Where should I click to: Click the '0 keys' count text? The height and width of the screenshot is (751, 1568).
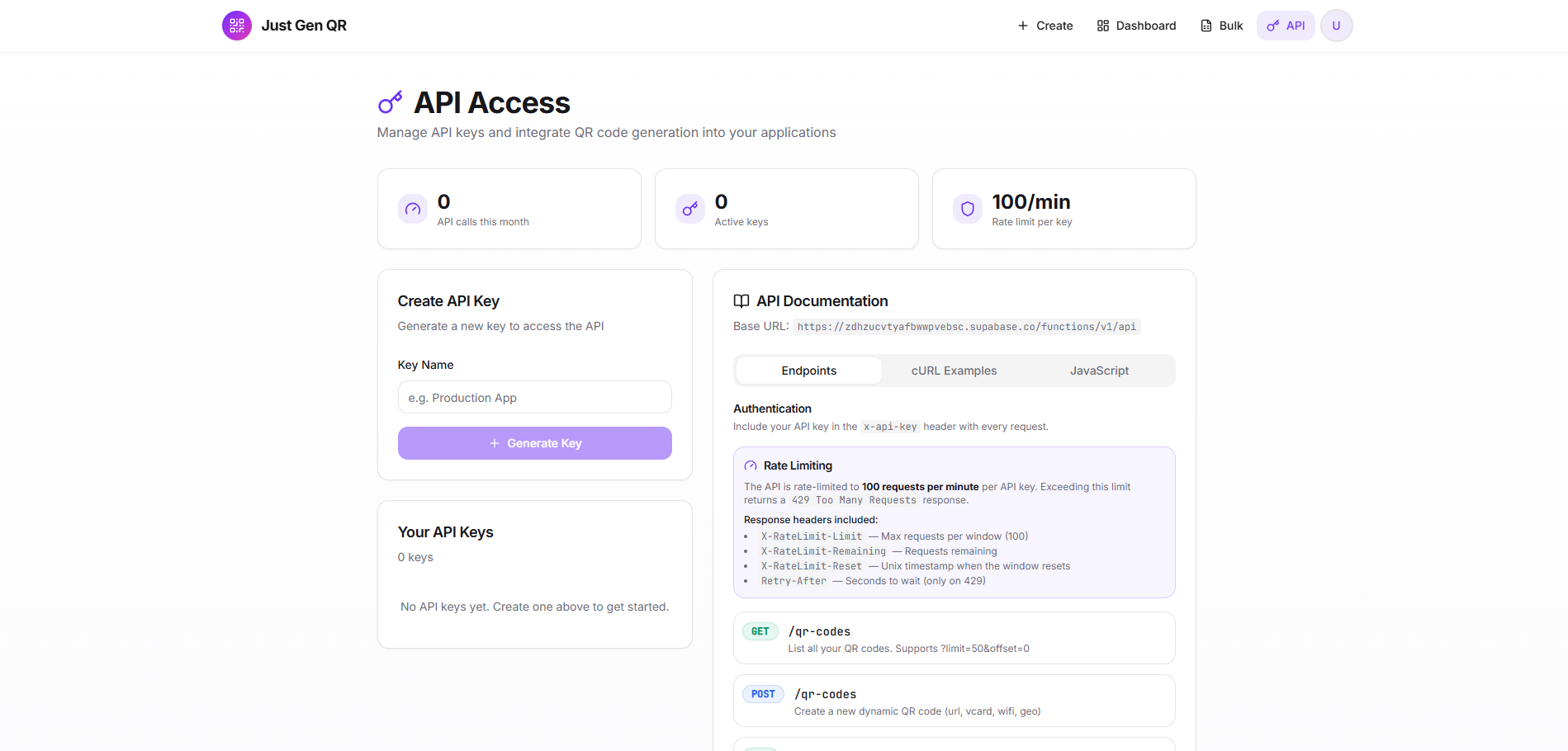pos(415,557)
